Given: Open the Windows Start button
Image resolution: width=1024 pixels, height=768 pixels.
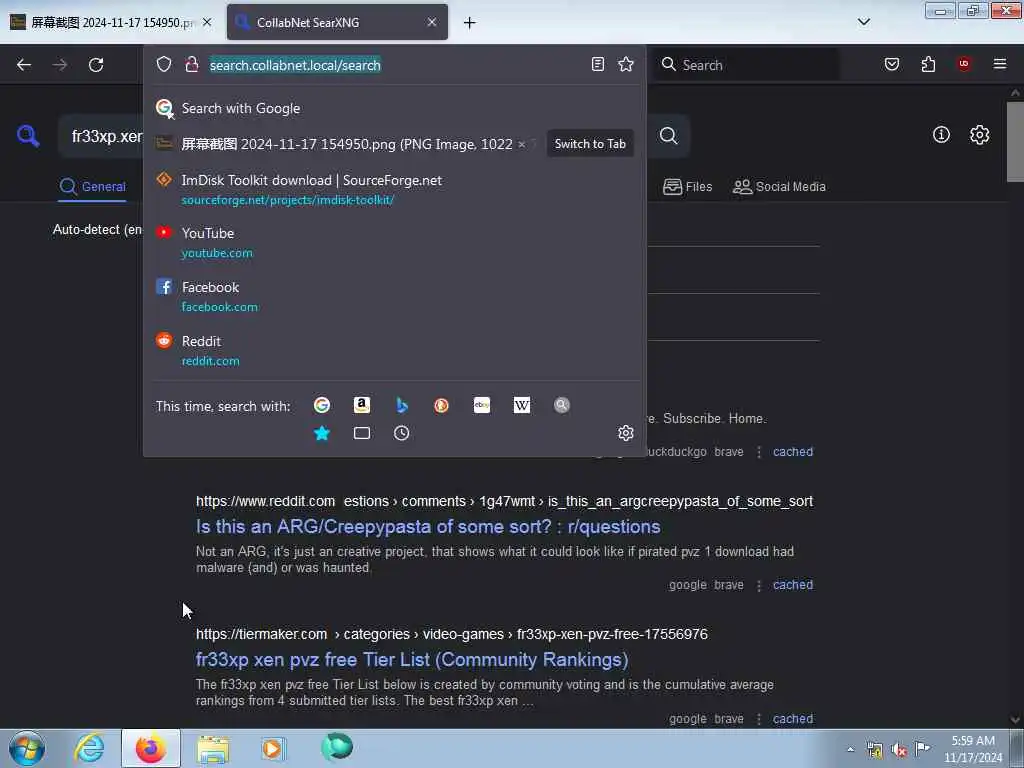Looking at the screenshot, I should click(27, 748).
